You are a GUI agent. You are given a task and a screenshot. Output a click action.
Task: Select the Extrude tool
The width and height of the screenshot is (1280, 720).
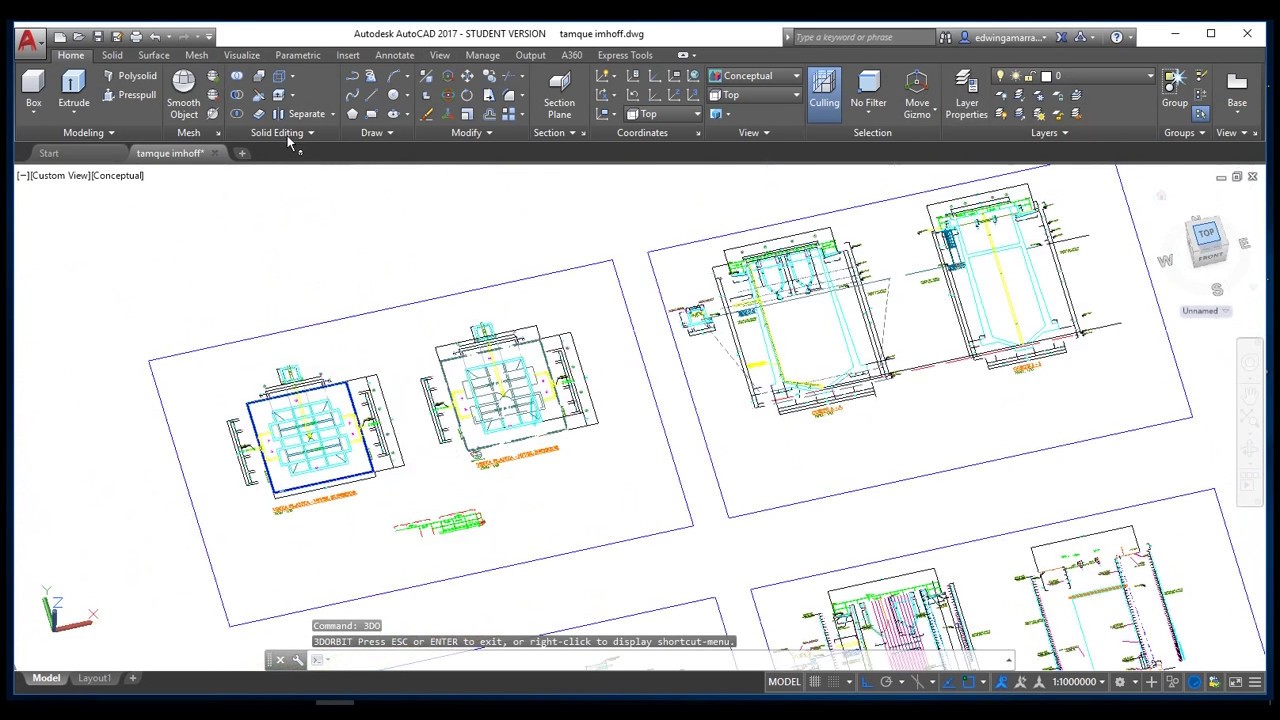[x=73, y=88]
